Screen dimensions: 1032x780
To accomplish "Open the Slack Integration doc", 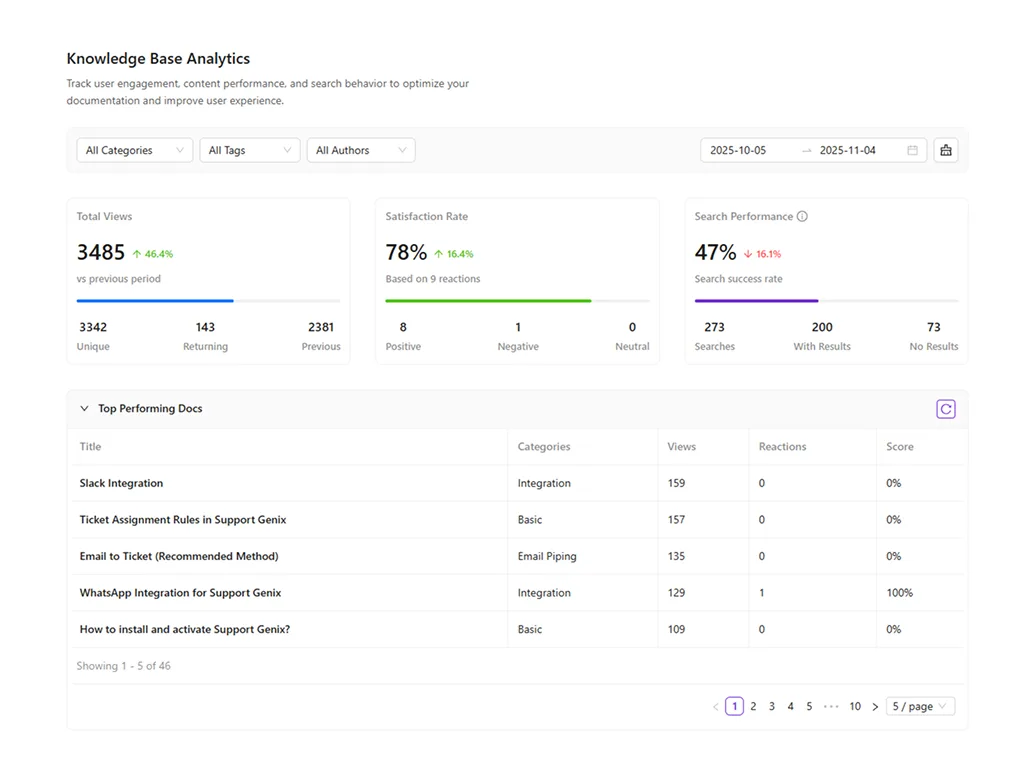I will point(121,484).
